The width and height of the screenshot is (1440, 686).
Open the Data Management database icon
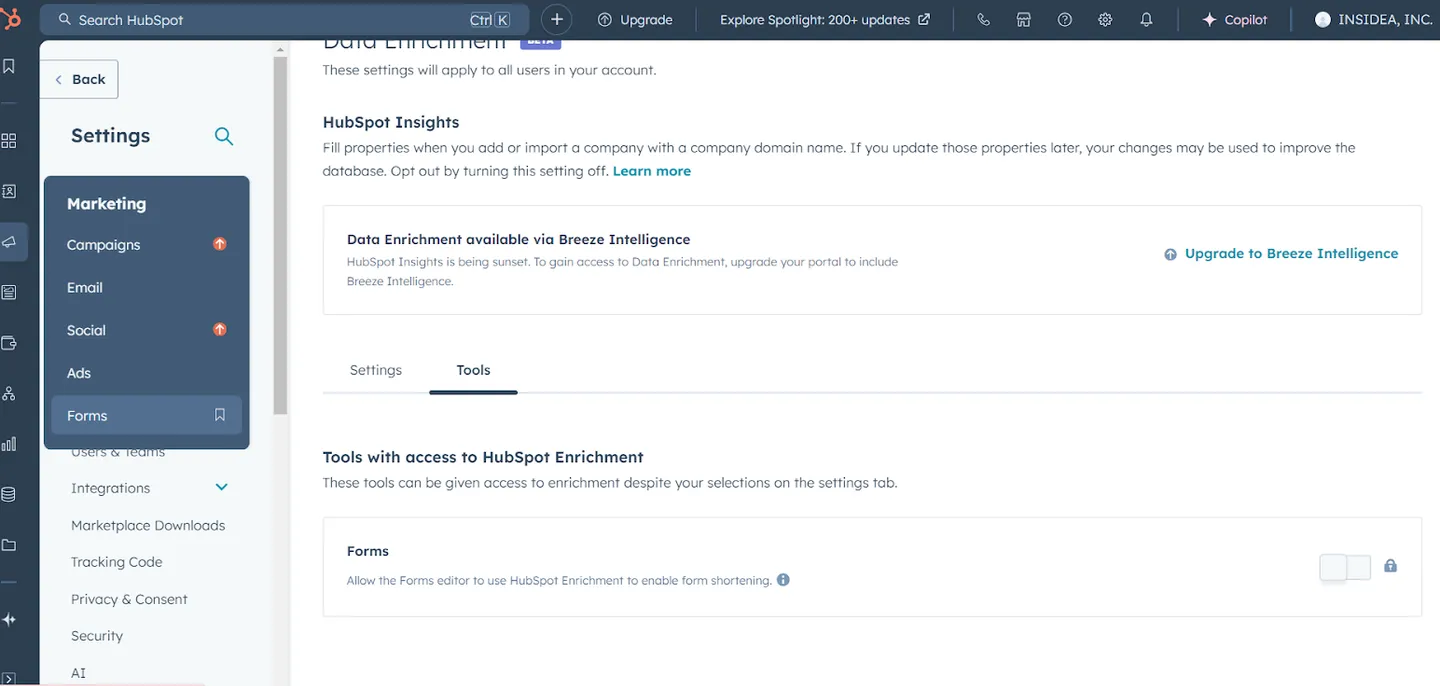point(9,494)
